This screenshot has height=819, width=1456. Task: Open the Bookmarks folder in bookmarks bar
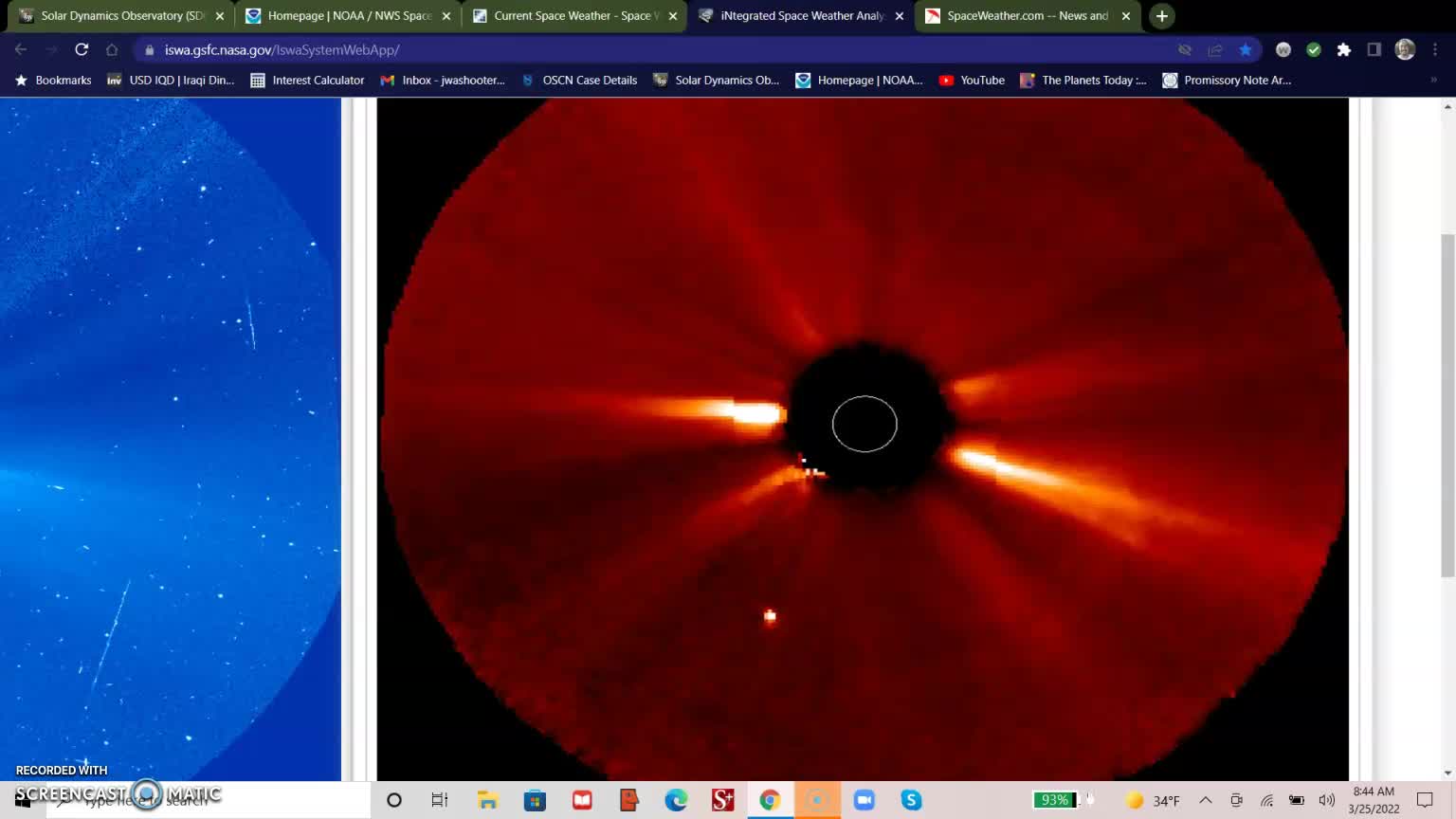tap(53, 81)
